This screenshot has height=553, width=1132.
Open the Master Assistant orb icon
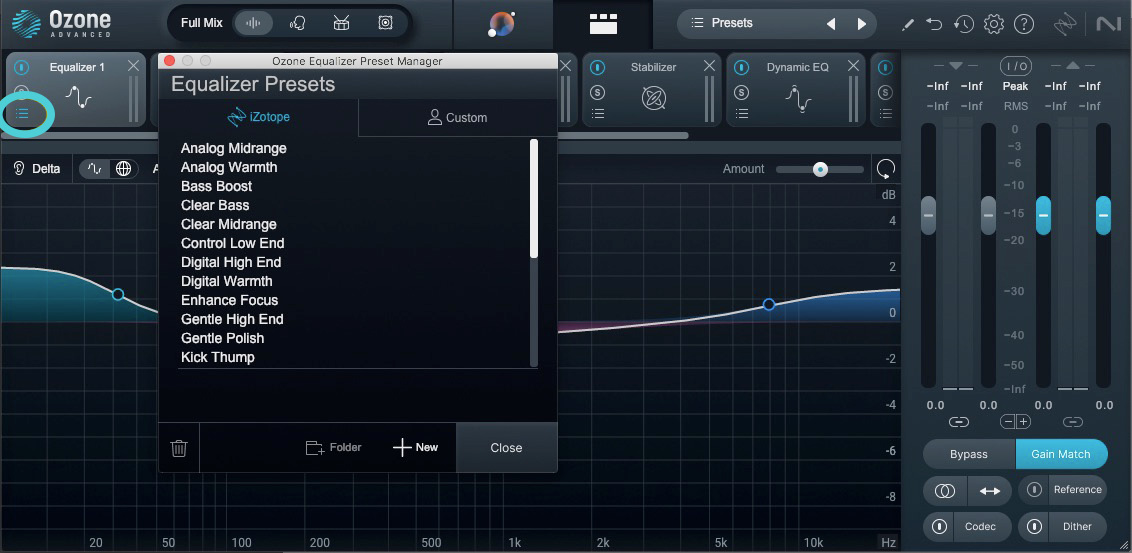(x=502, y=24)
